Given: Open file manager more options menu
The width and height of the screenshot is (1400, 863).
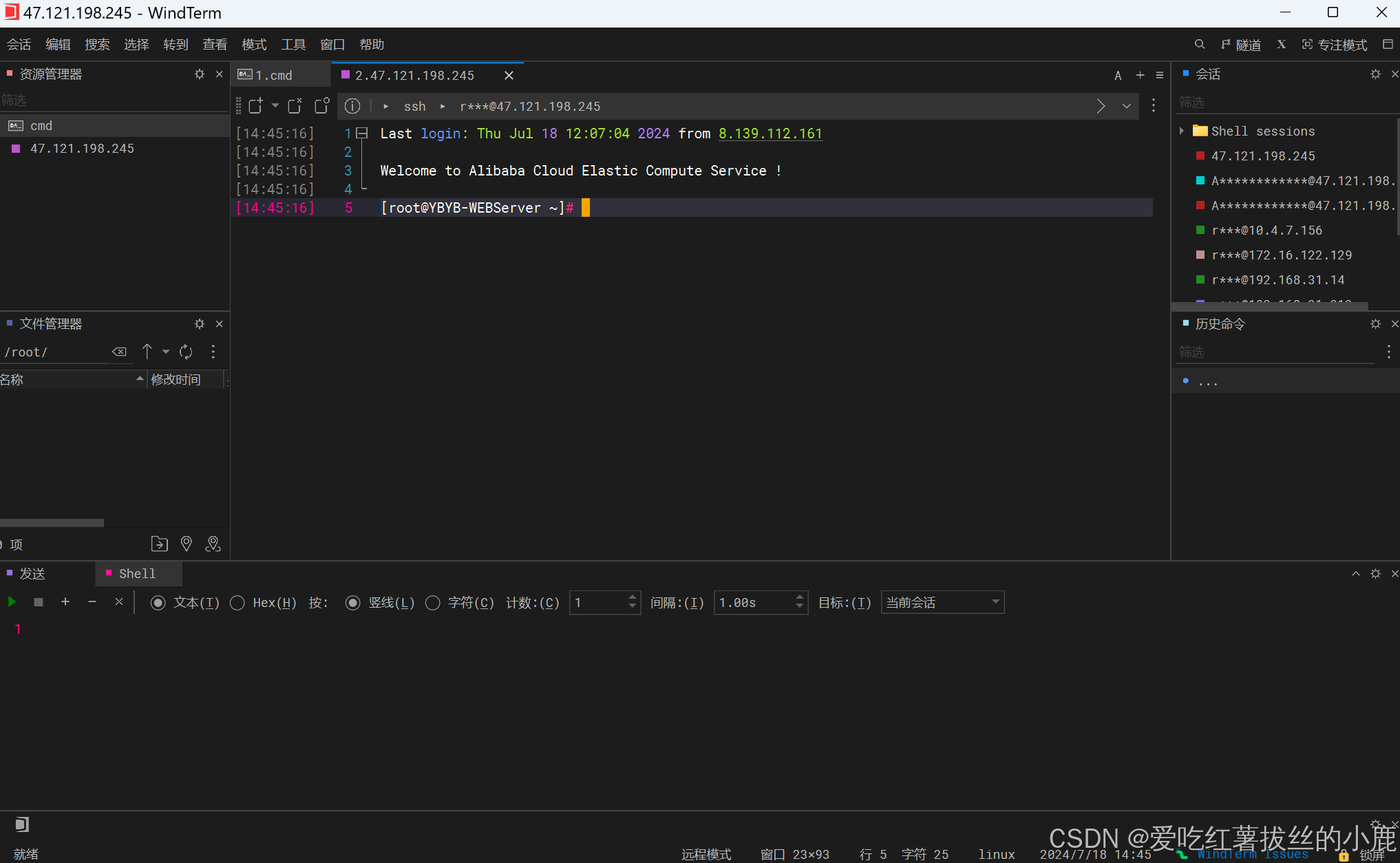Looking at the screenshot, I should pyautogui.click(x=213, y=352).
